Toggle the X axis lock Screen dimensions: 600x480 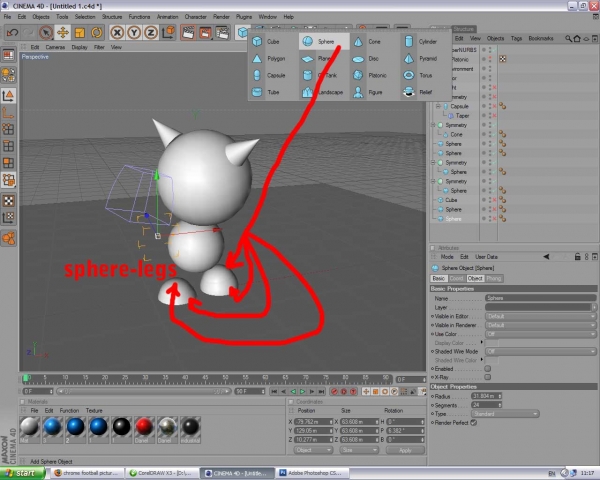117,33
